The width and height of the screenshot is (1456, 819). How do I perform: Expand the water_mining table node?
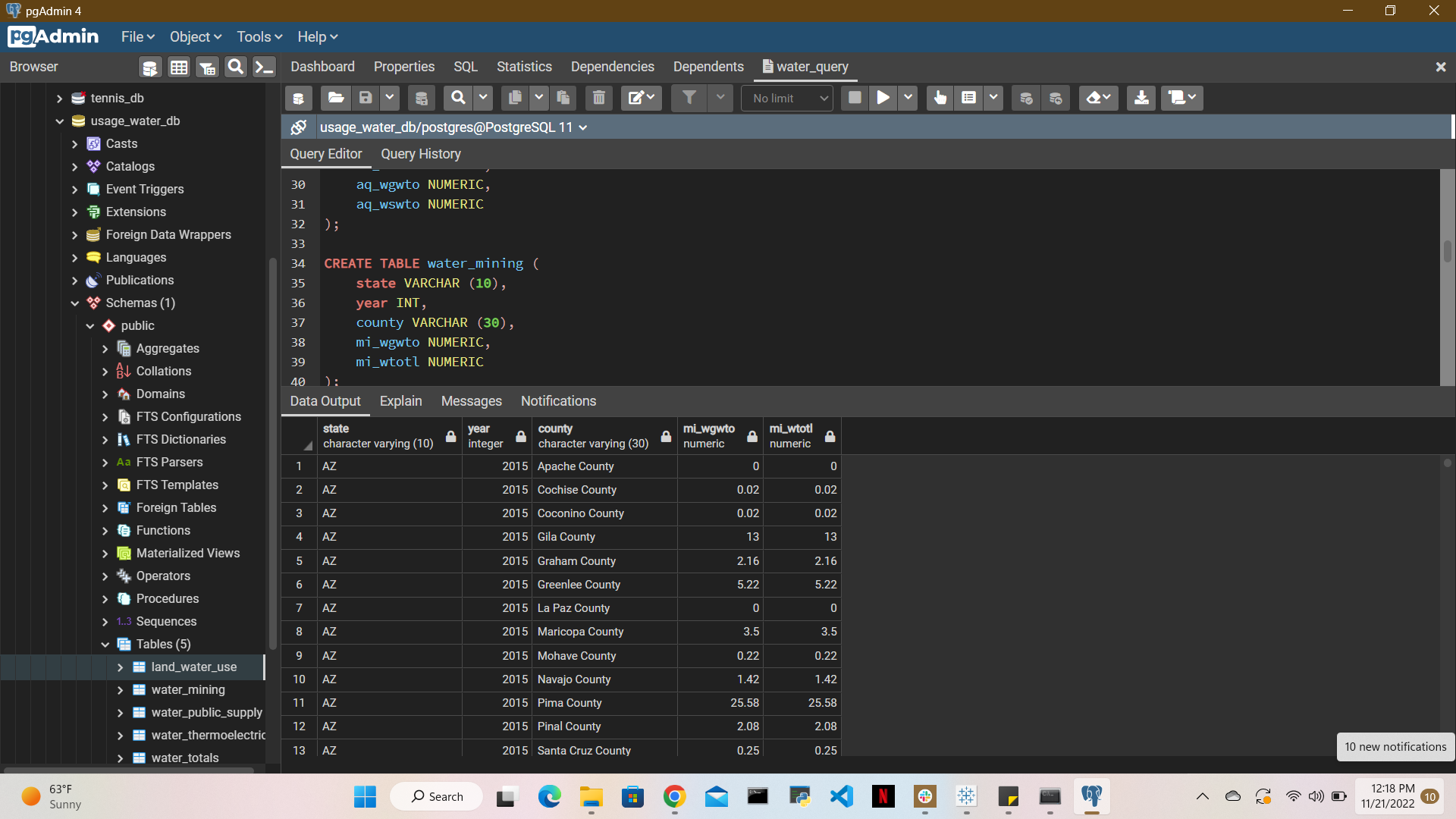[120, 690]
